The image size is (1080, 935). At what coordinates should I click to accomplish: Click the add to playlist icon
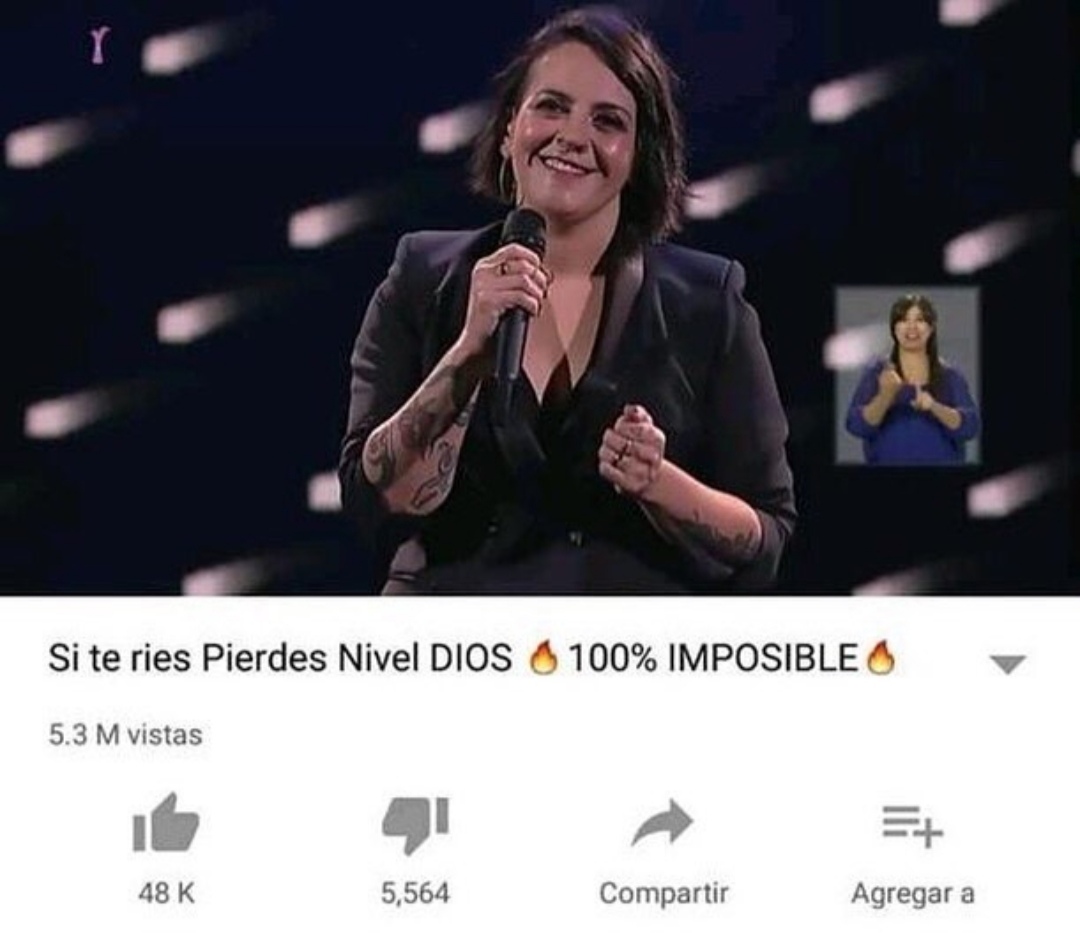913,826
